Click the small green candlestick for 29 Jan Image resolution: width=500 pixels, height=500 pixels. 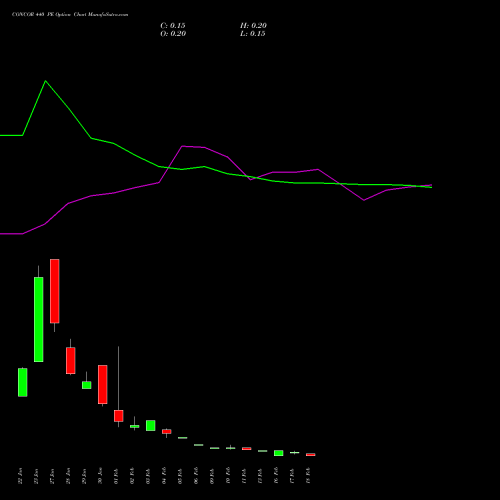pyautogui.click(x=87, y=385)
